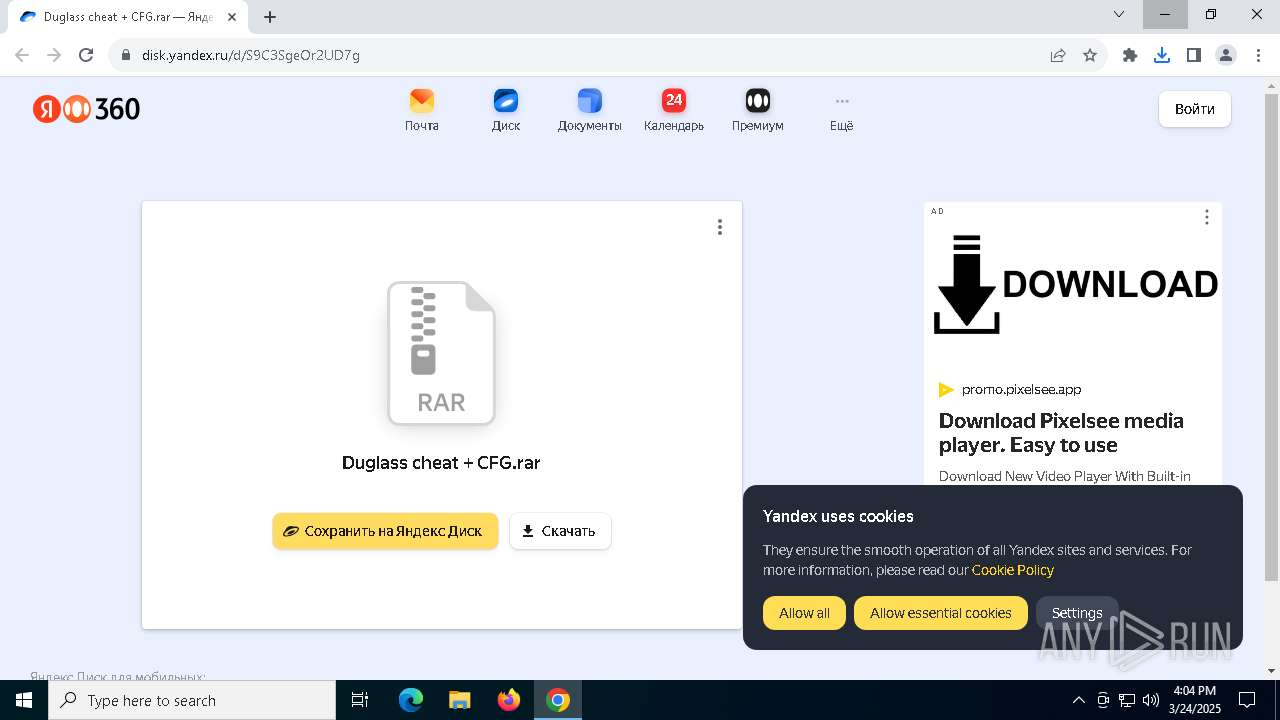Open the taskbar clock 4:04 PM
This screenshot has width=1280, height=720.
tap(1194, 700)
